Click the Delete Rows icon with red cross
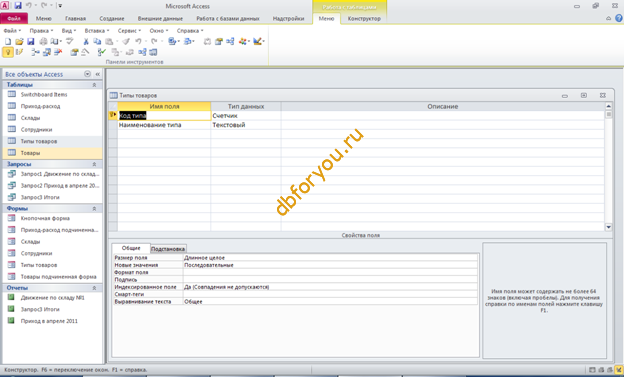This screenshot has width=624, height=377. pyautogui.click(x=58, y=52)
